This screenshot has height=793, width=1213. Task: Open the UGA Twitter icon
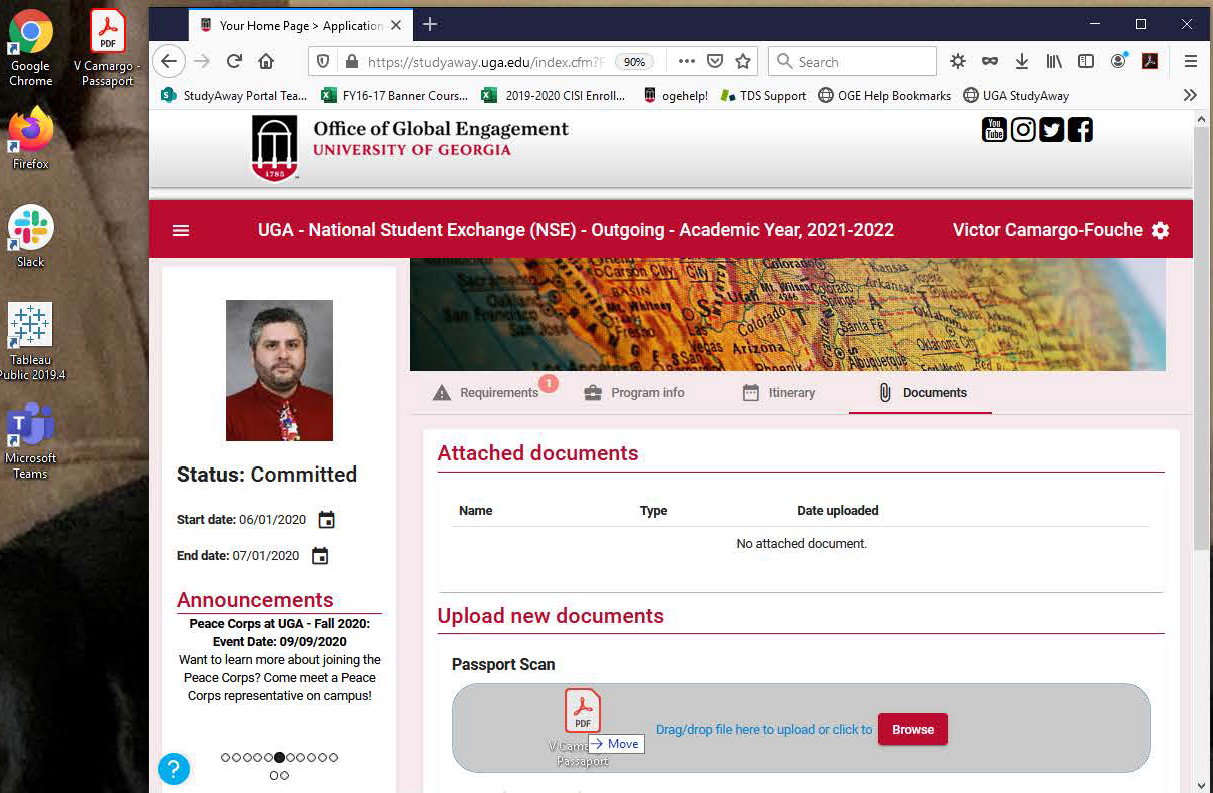click(x=1052, y=129)
